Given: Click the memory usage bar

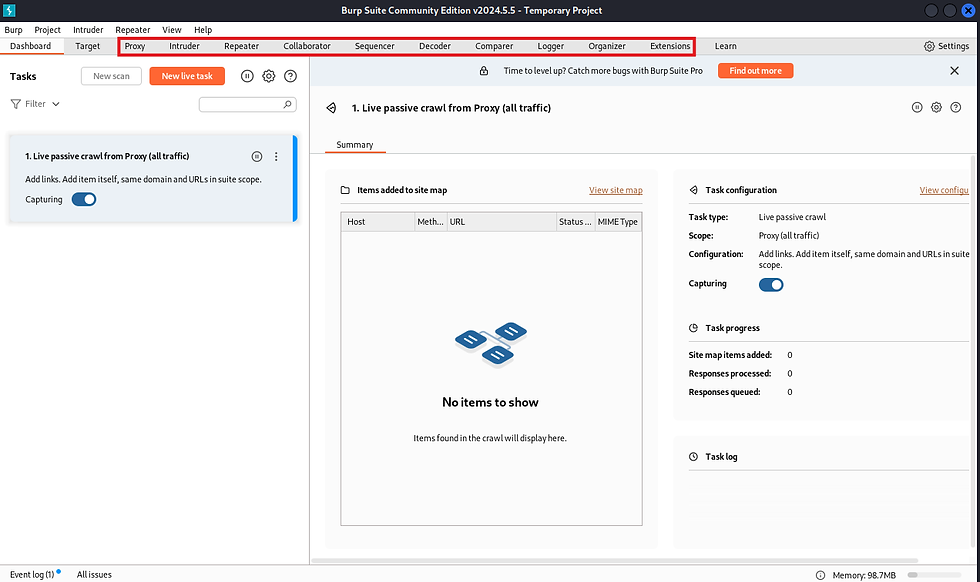Looking at the screenshot, I should 934,575.
